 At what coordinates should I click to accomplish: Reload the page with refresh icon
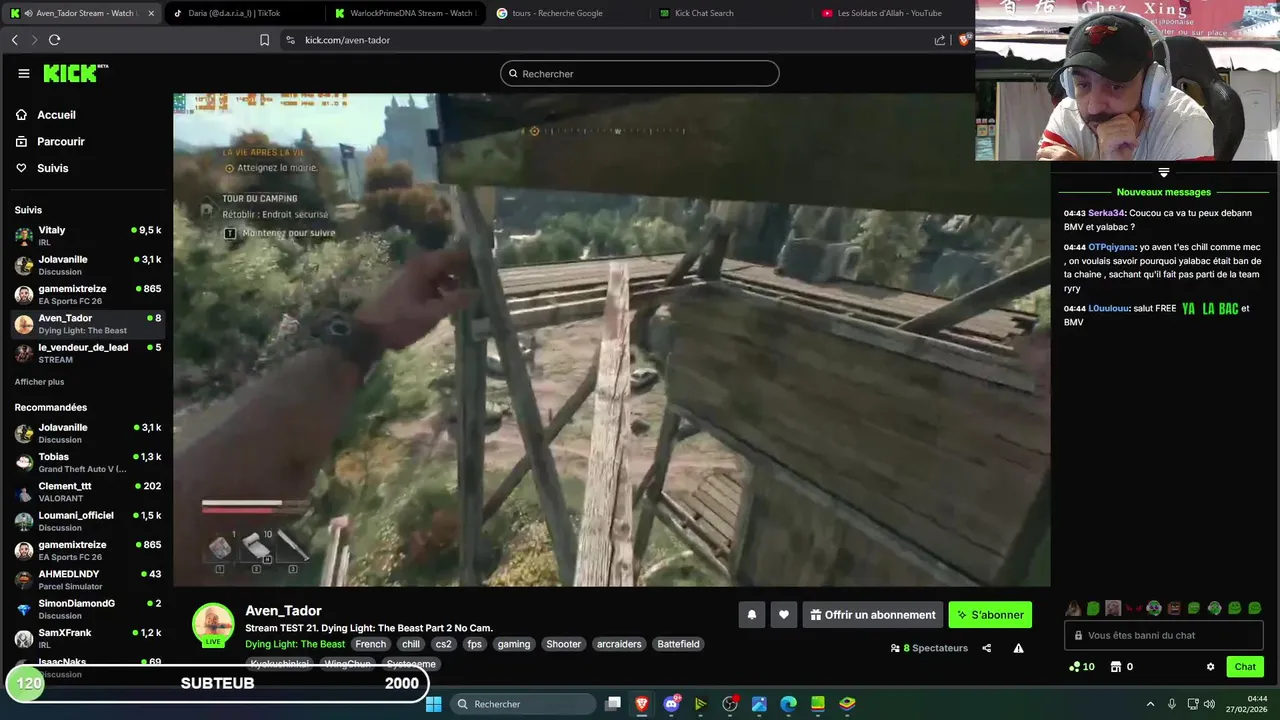(x=54, y=40)
